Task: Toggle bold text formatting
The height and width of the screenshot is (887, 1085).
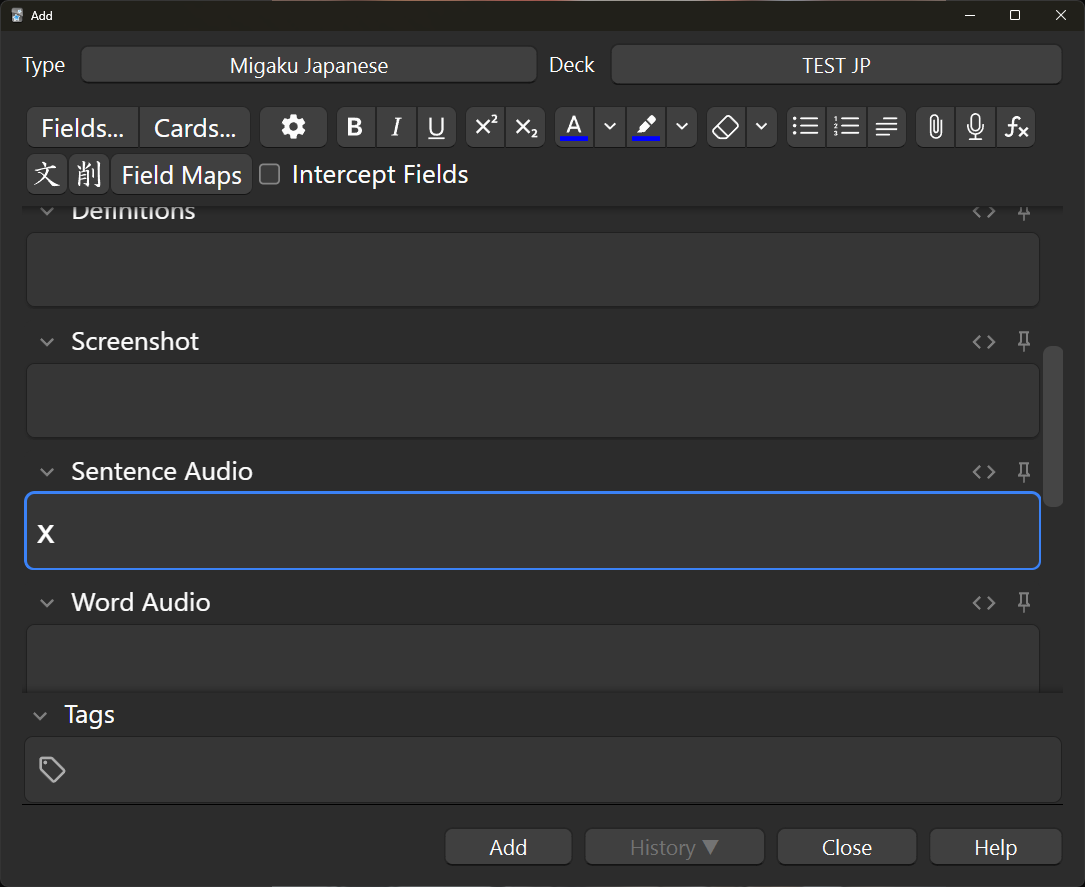Action: click(x=354, y=128)
